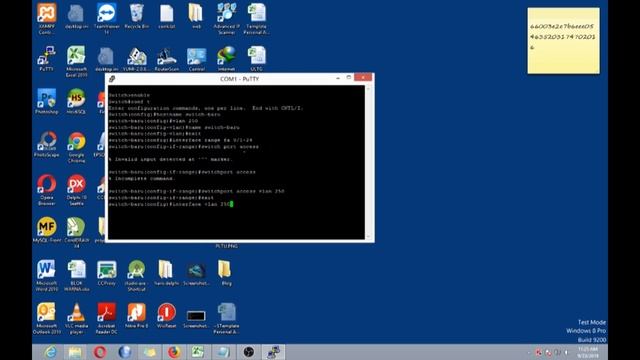Close the PuTTY window

(363, 78)
